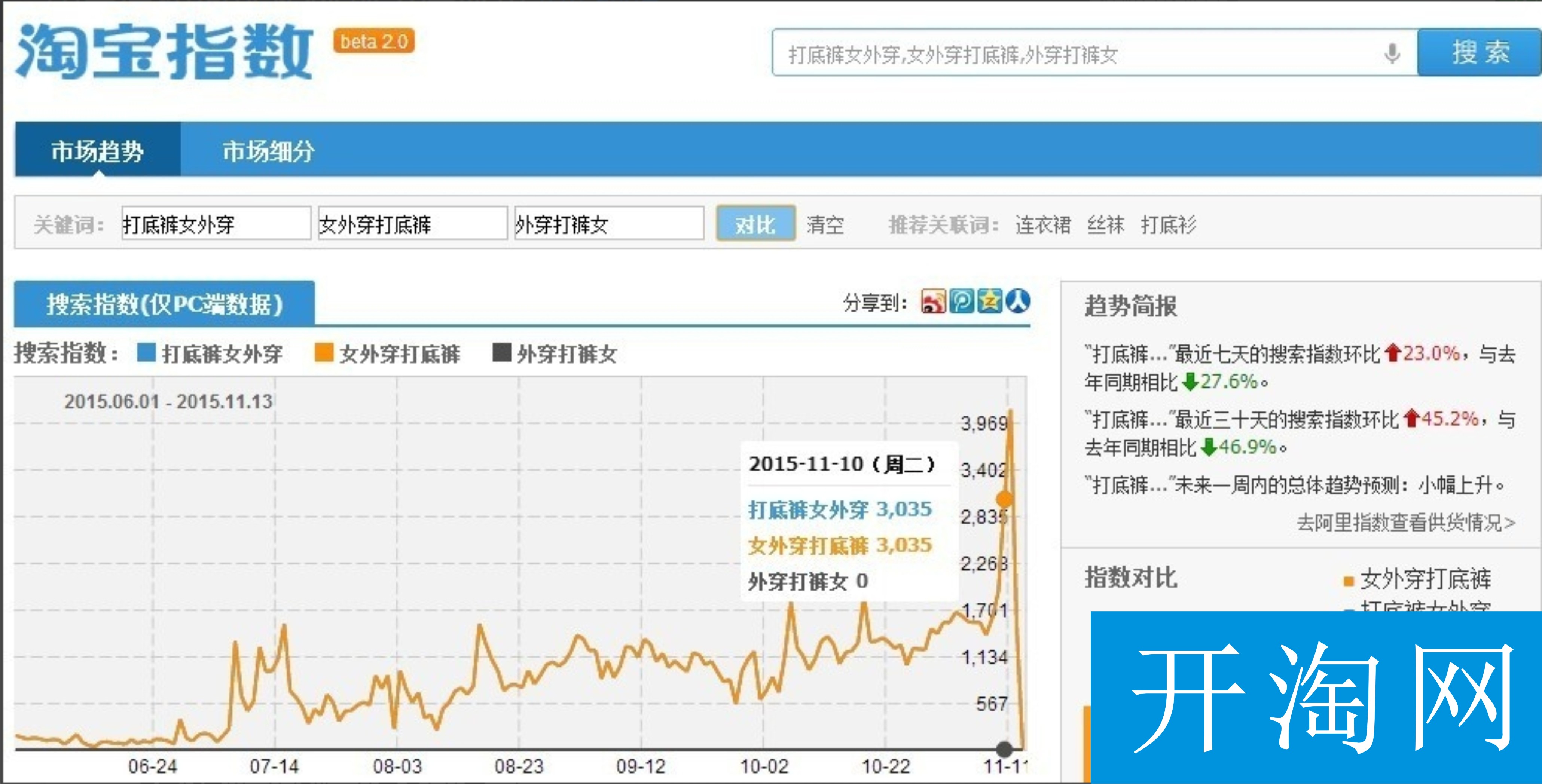Click the forecast text 小幅上升
The height and width of the screenshot is (784, 1542).
click(1454, 485)
